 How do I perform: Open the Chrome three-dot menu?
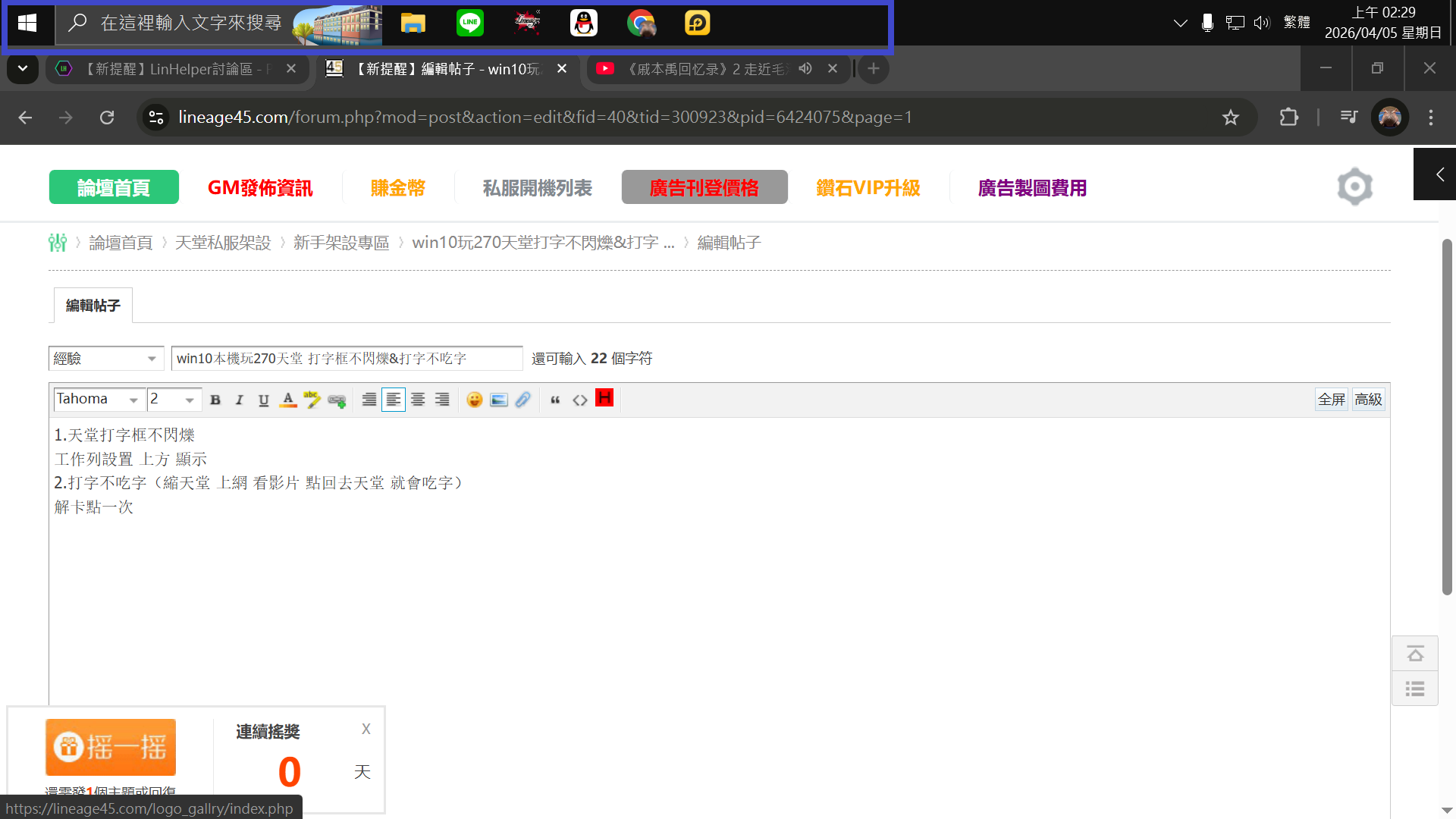(1431, 118)
